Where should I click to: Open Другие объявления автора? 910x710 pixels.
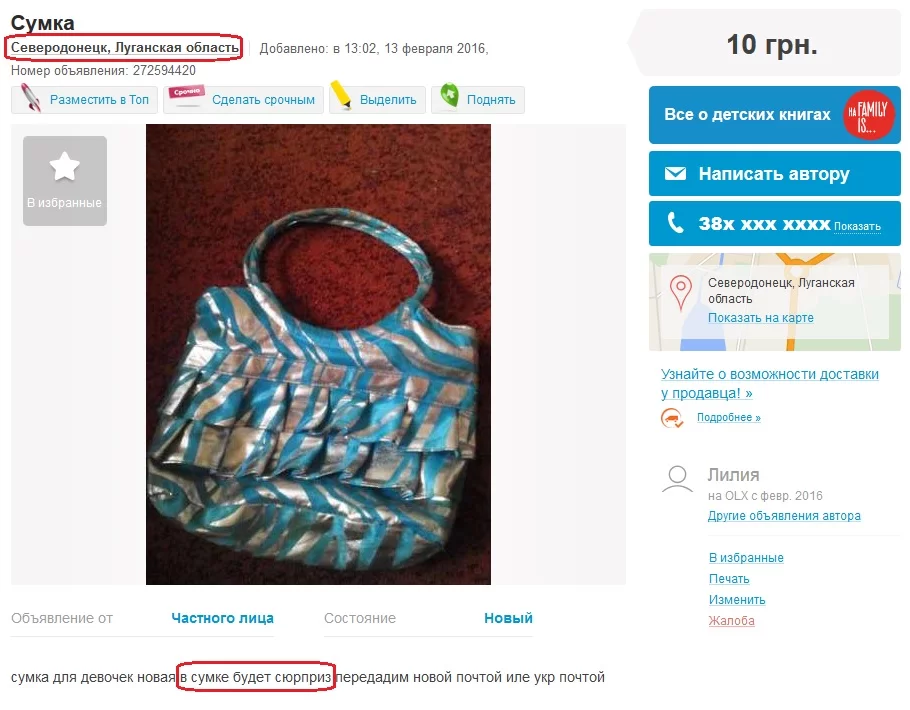pos(783,516)
